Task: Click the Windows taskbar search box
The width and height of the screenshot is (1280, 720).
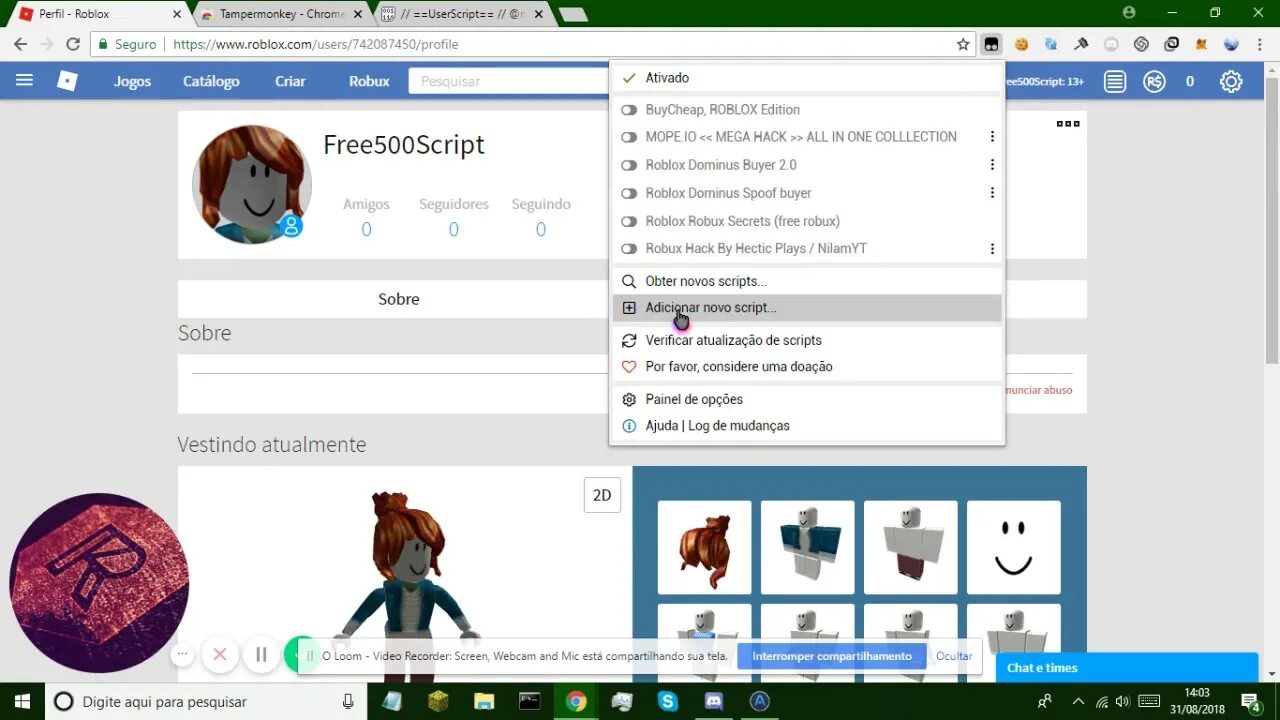Action: [205, 701]
